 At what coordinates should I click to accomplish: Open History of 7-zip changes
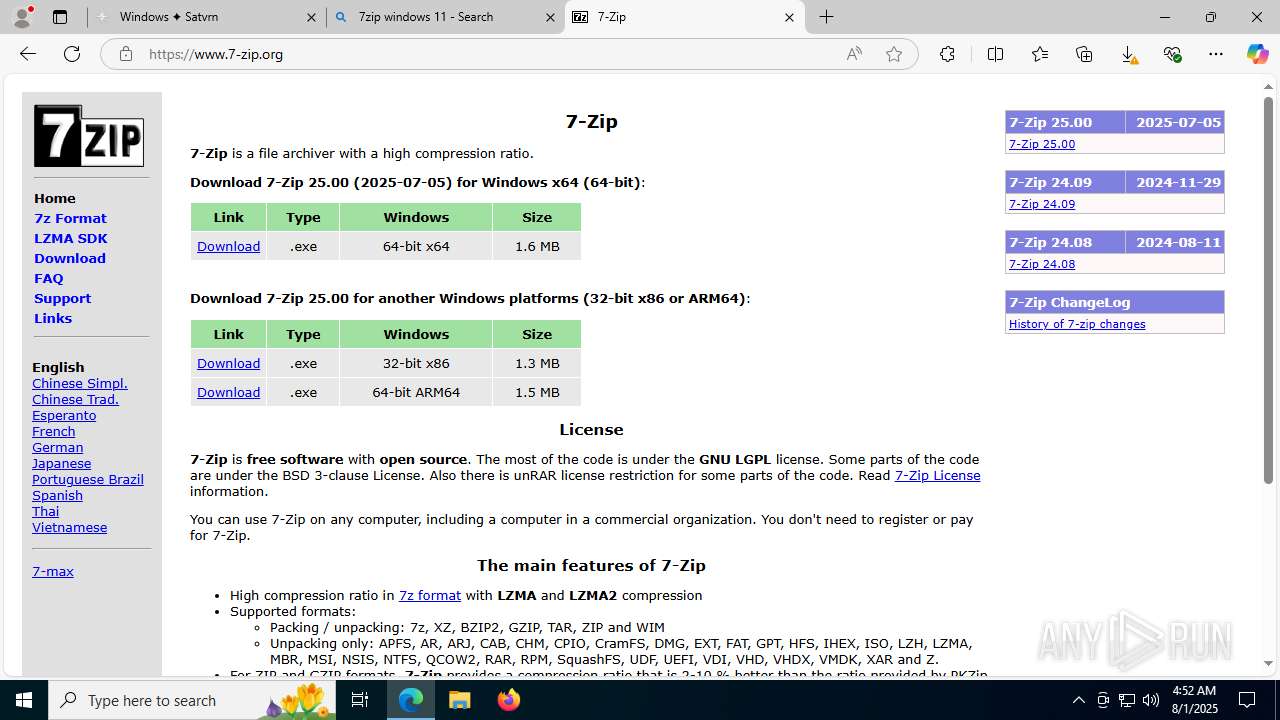click(x=1077, y=324)
